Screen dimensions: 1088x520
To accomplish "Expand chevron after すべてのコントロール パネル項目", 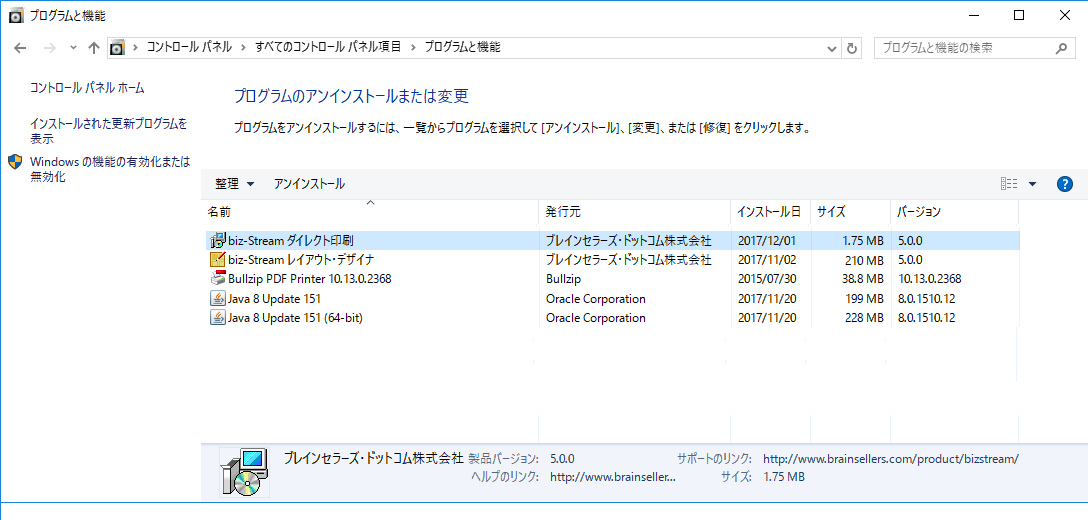I will [414, 48].
